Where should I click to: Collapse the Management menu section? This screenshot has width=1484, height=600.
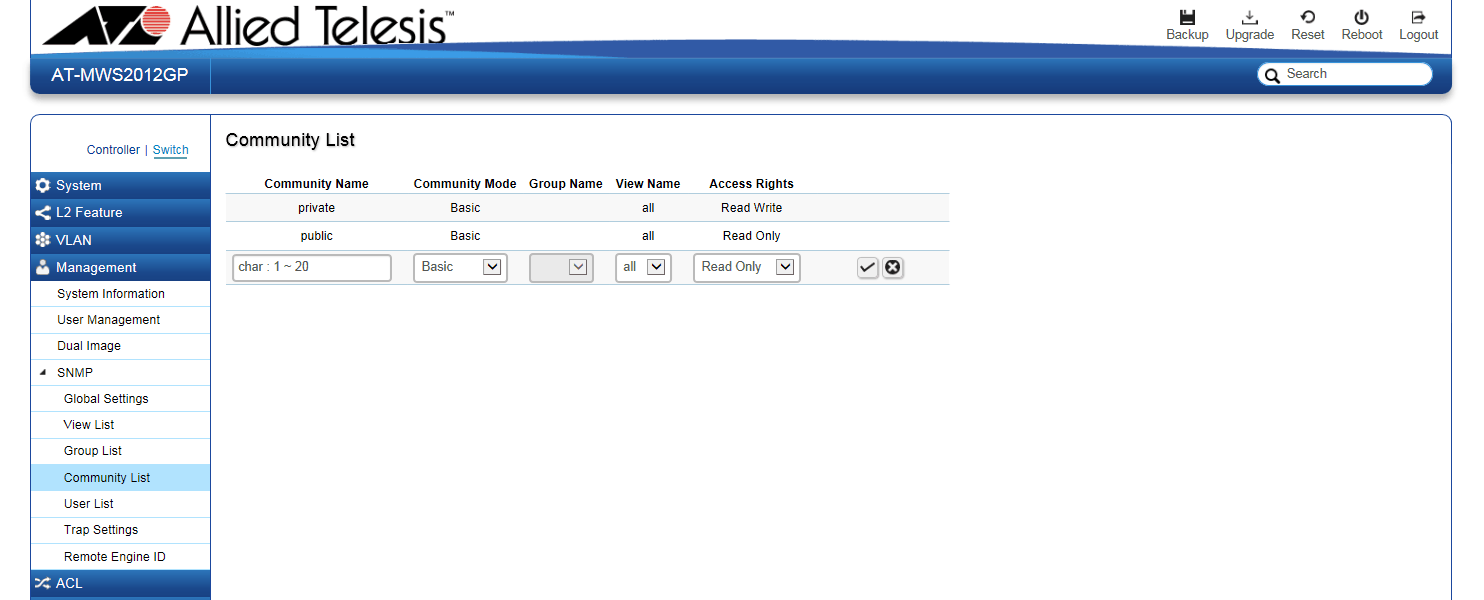tap(121, 267)
